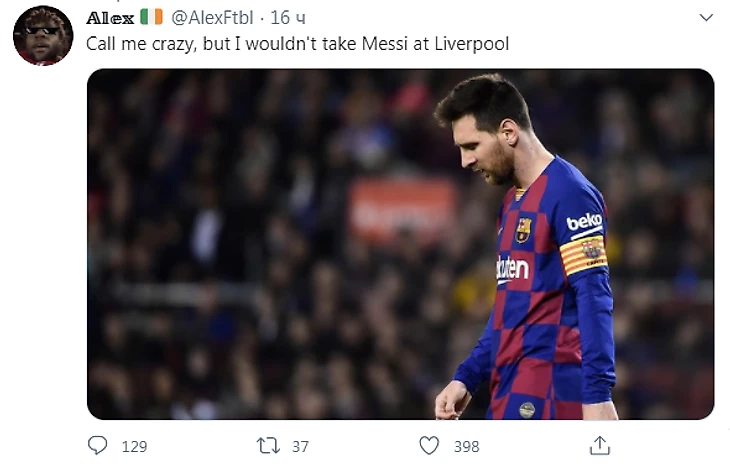The image size is (730, 464).
Task: Visit the @AlexFtbl handle link
Action: [209, 17]
